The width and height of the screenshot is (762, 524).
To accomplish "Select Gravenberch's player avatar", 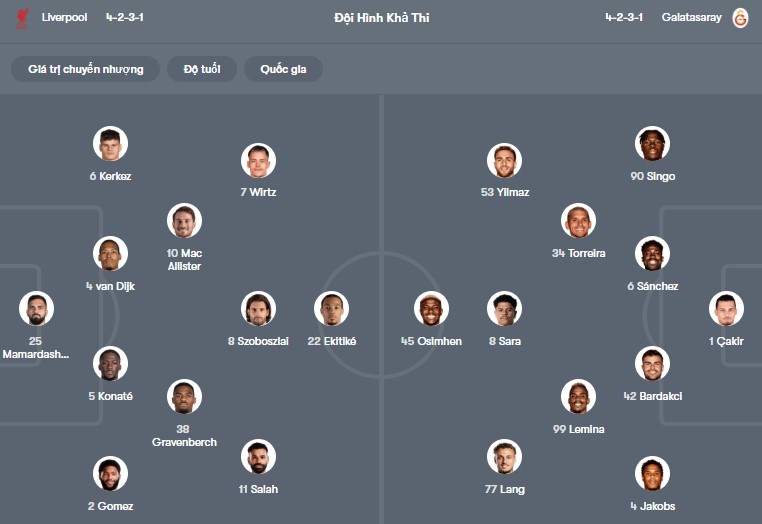I will (x=184, y=397).
